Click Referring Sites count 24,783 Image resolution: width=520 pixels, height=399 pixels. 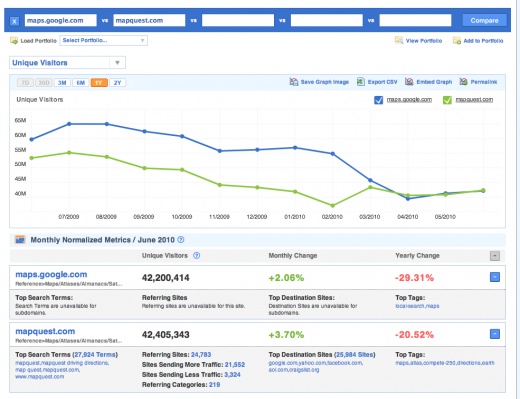(201, 355)
